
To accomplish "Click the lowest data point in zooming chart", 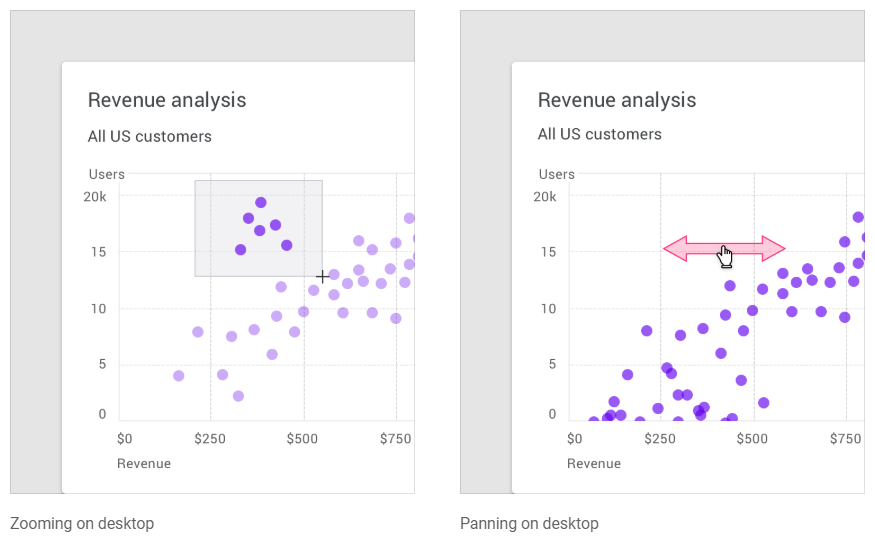I will (x=239, y=396).
